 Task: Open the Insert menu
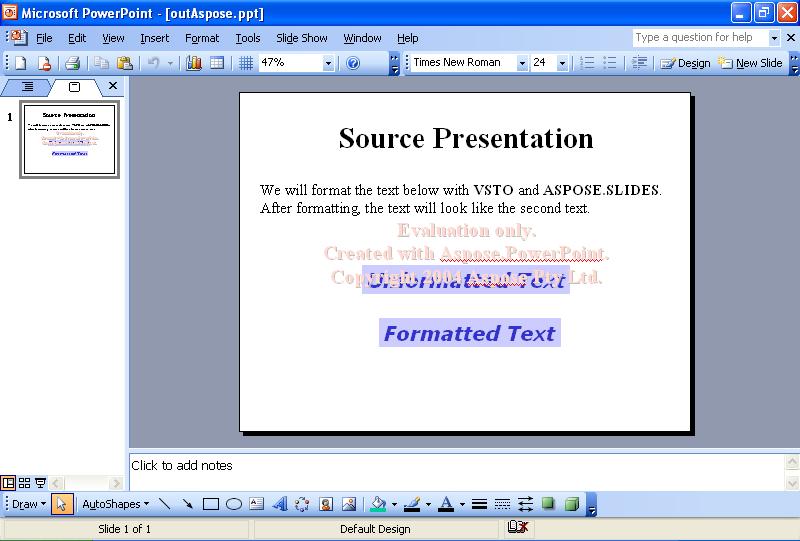[x=155, y=38]
